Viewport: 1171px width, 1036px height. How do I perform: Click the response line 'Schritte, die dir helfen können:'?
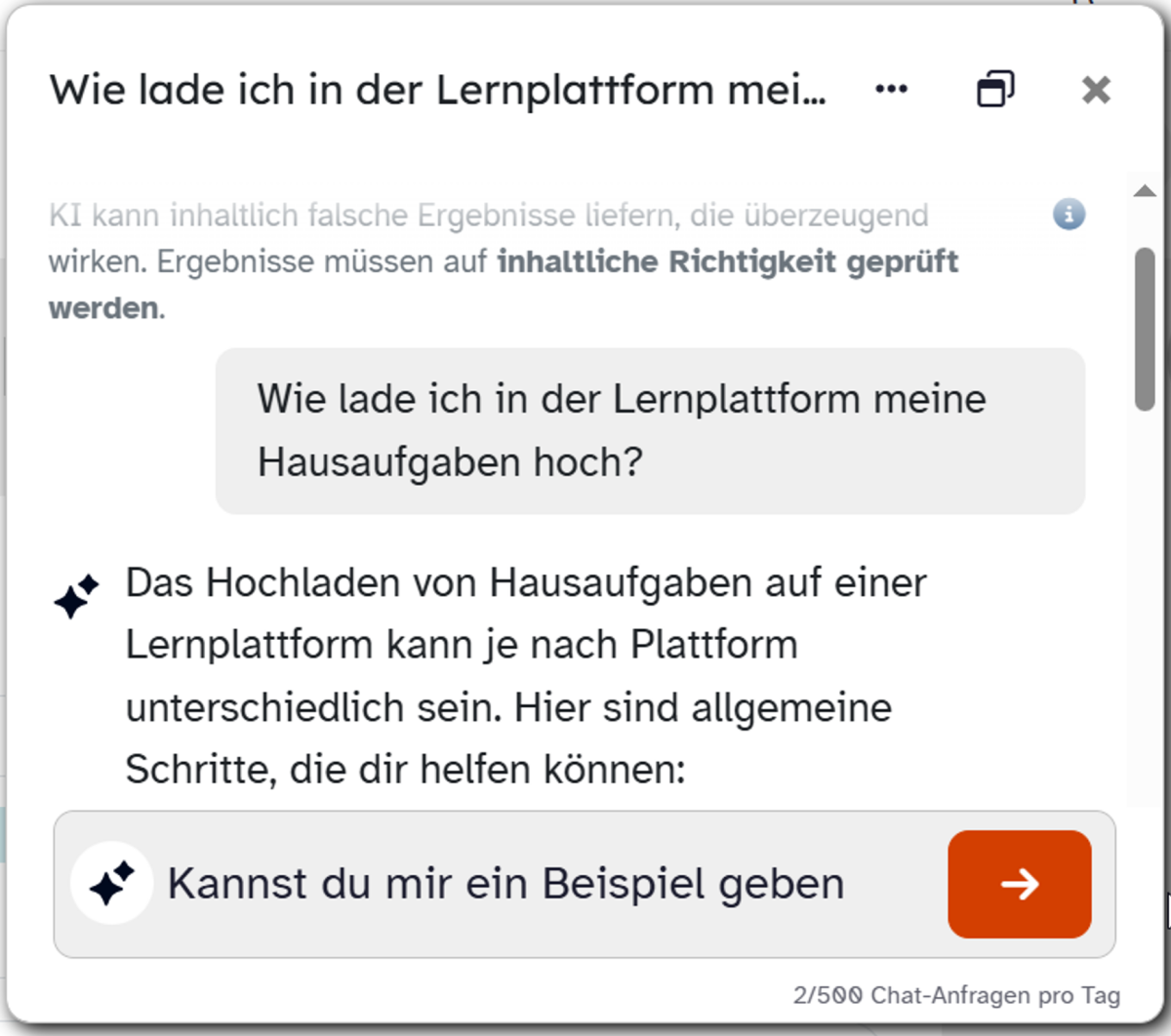pyautogui.click(x=405, y=770)
